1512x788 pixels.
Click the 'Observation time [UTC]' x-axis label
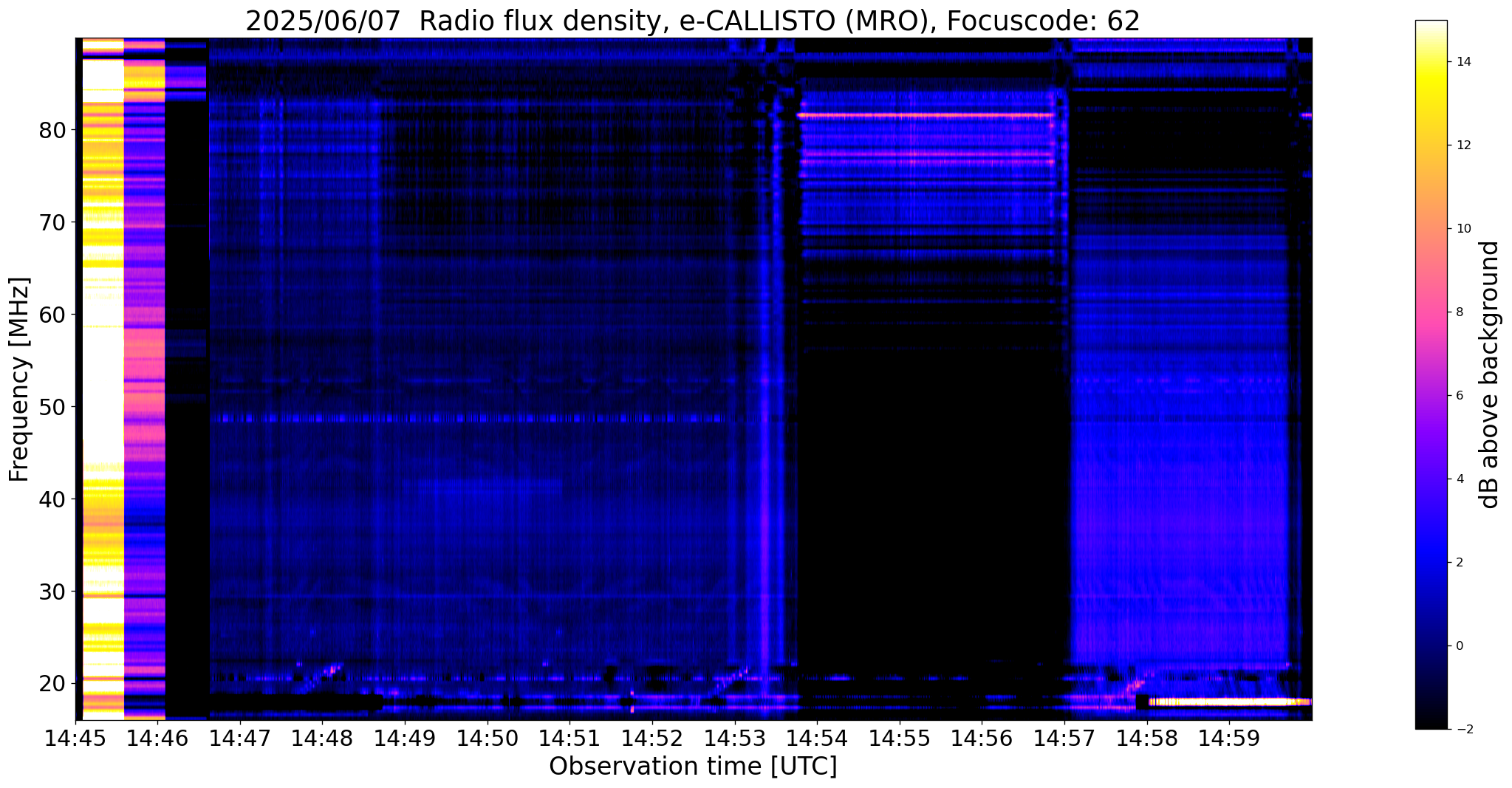[x=693, y=767]
